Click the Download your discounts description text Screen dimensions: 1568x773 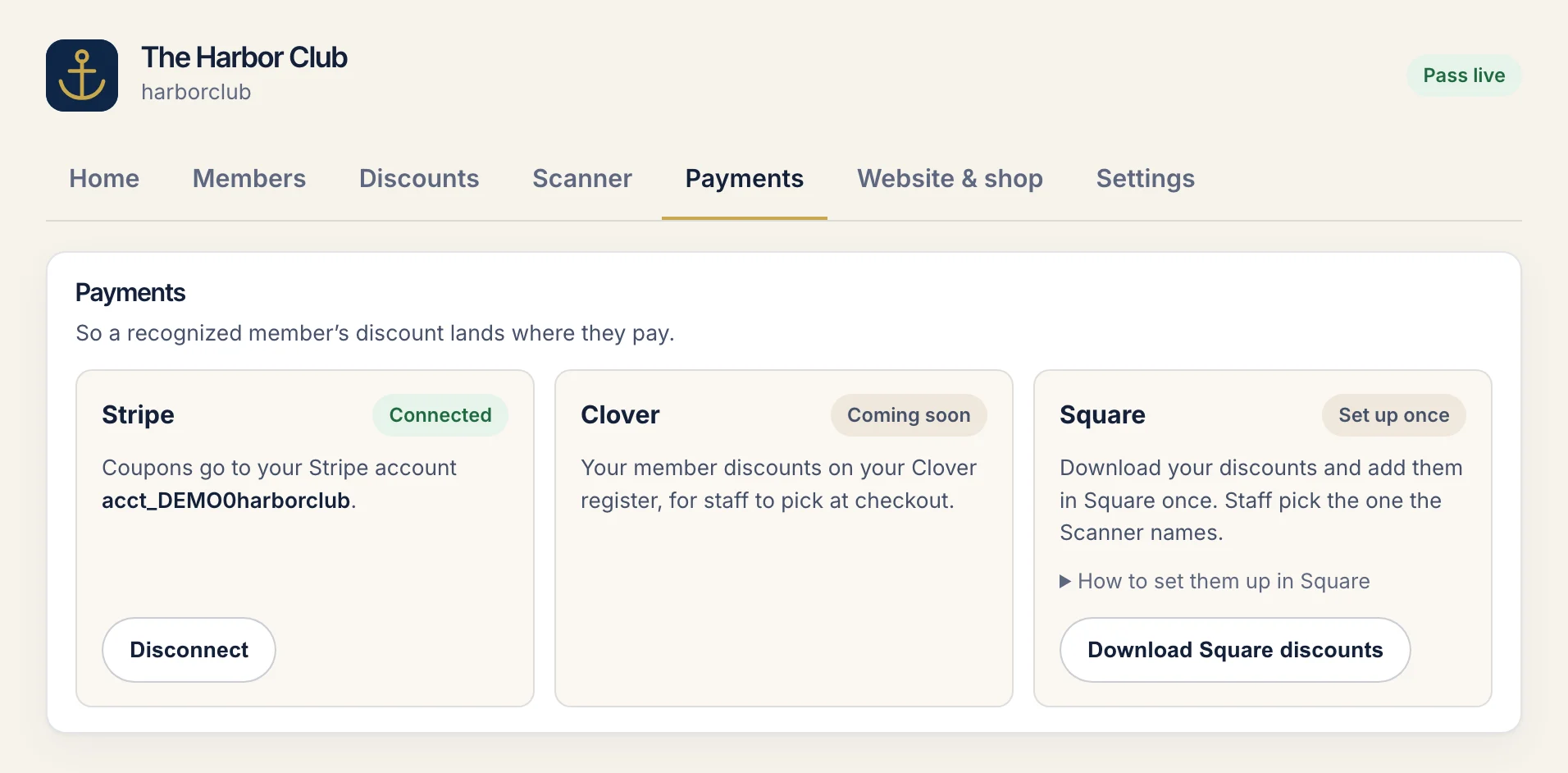point(1261,501)
